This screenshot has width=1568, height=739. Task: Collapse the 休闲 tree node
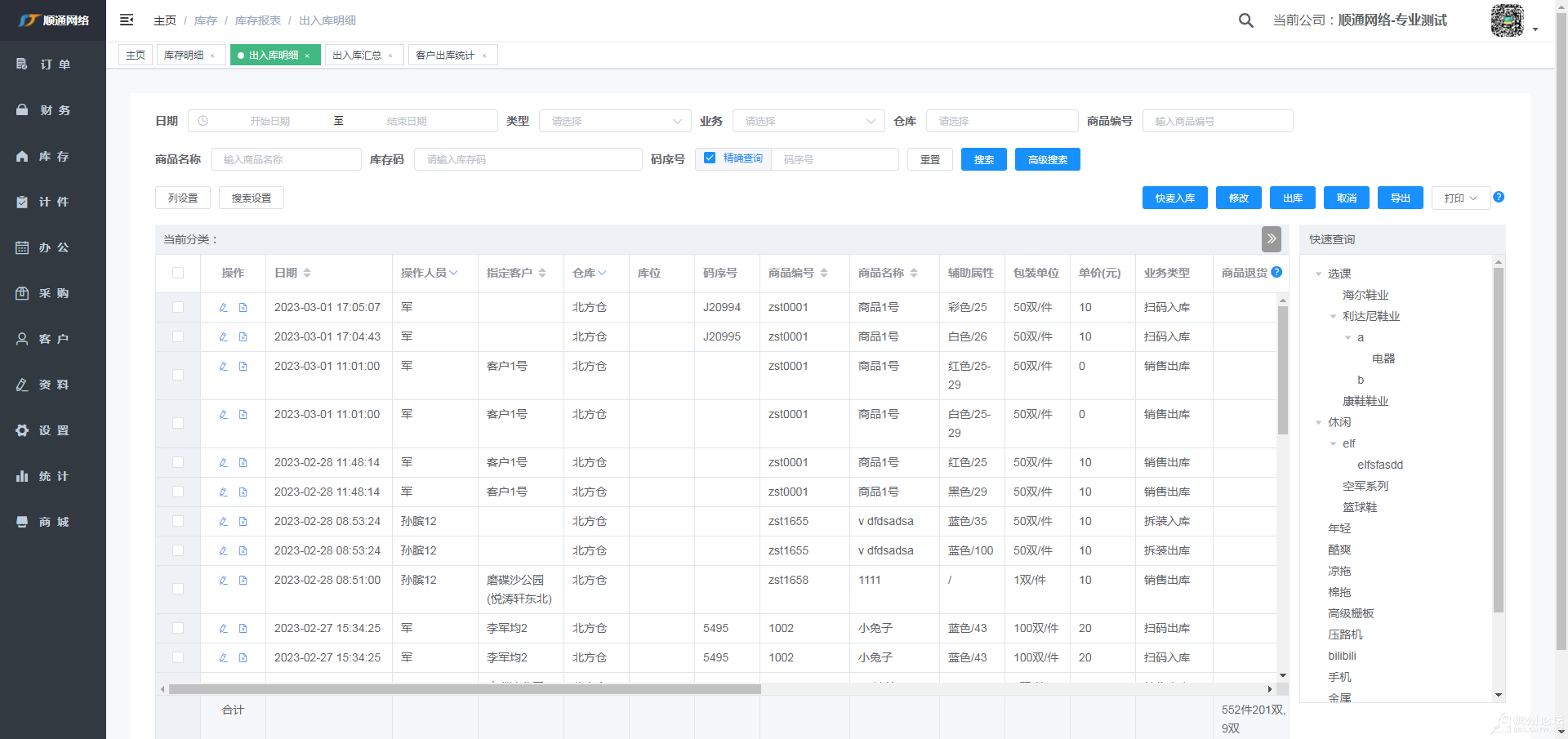1318,422
